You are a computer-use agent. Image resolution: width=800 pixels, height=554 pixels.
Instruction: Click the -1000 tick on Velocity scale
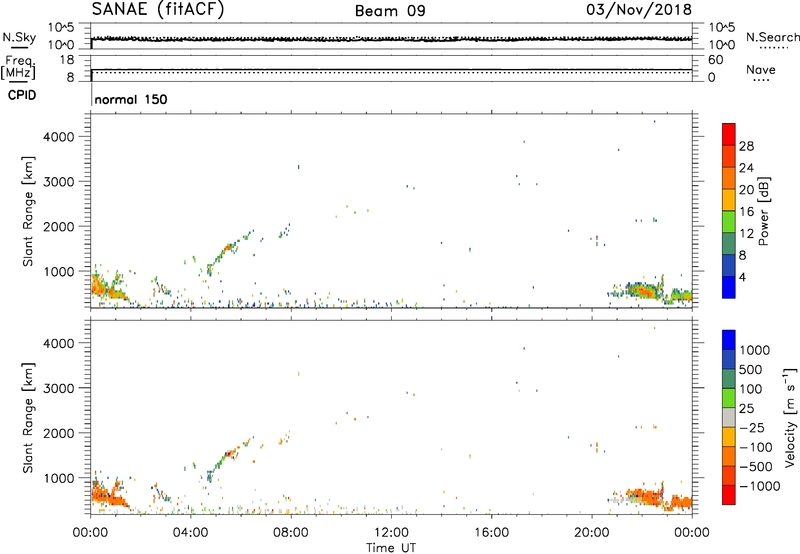pyautogui.click(x=759, y=486)
